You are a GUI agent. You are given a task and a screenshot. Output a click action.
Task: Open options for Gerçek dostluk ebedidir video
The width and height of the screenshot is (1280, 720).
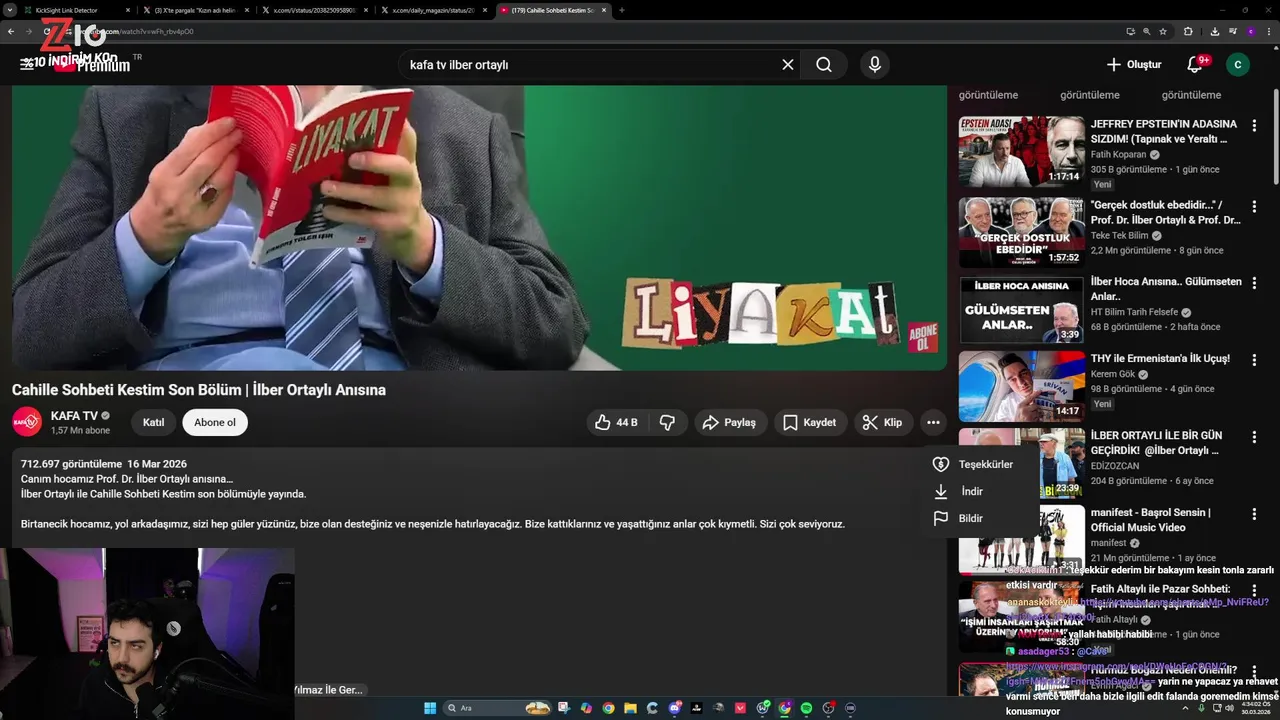(x=1254, y=206)
